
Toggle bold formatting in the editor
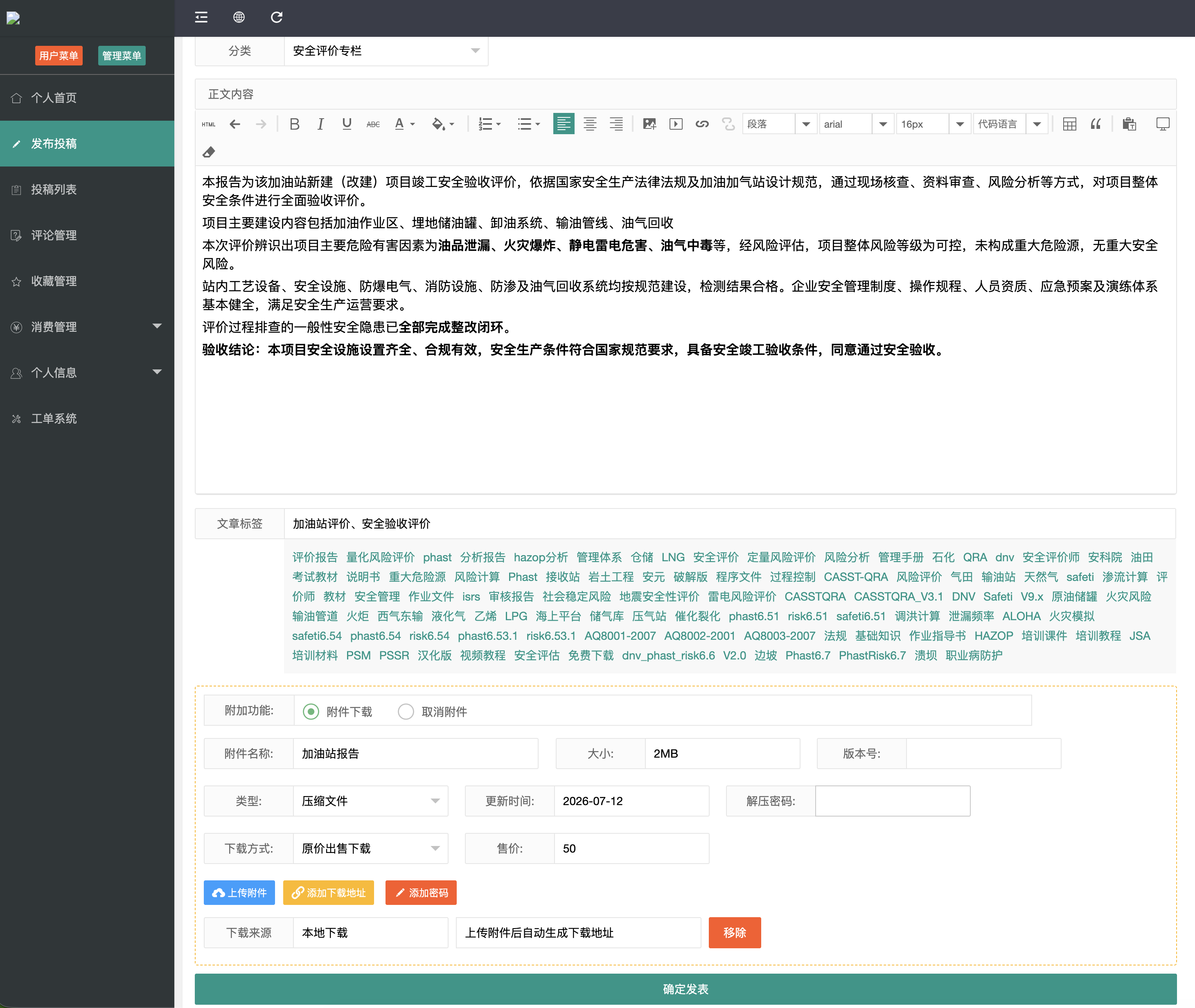pos(294,124)
